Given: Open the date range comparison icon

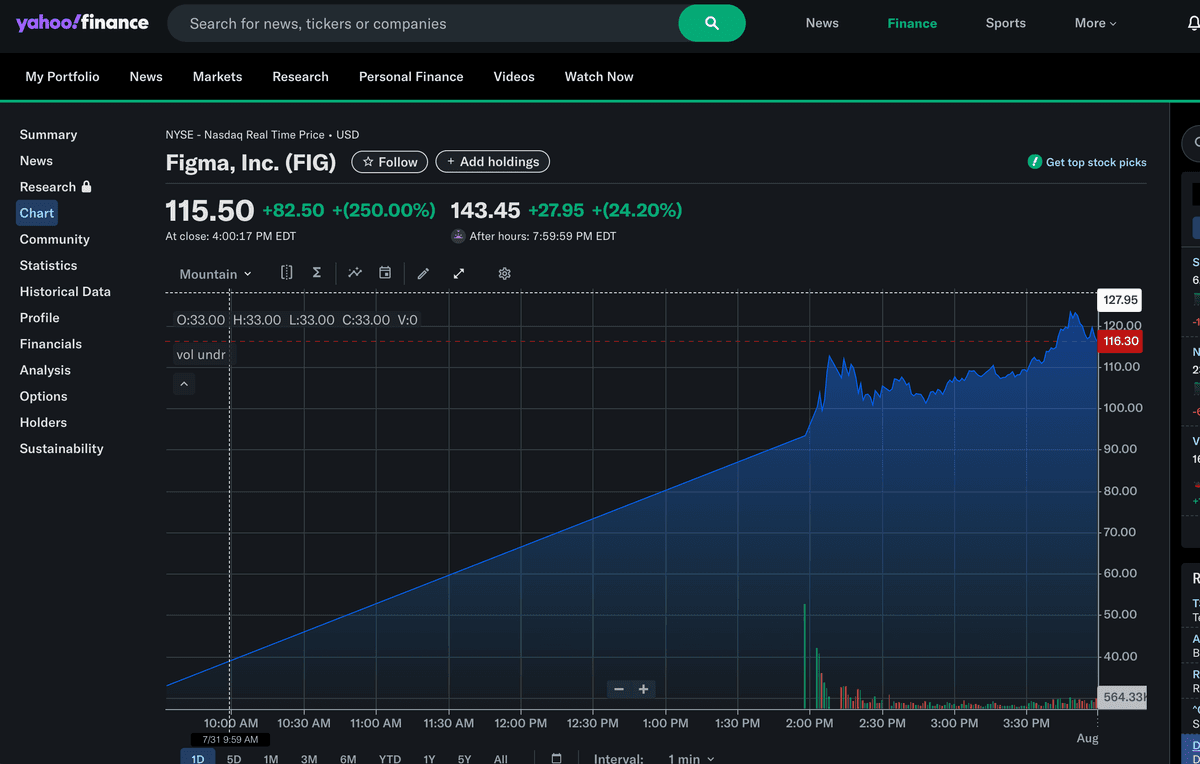Looking at the screenshot, I should (287, 273).
